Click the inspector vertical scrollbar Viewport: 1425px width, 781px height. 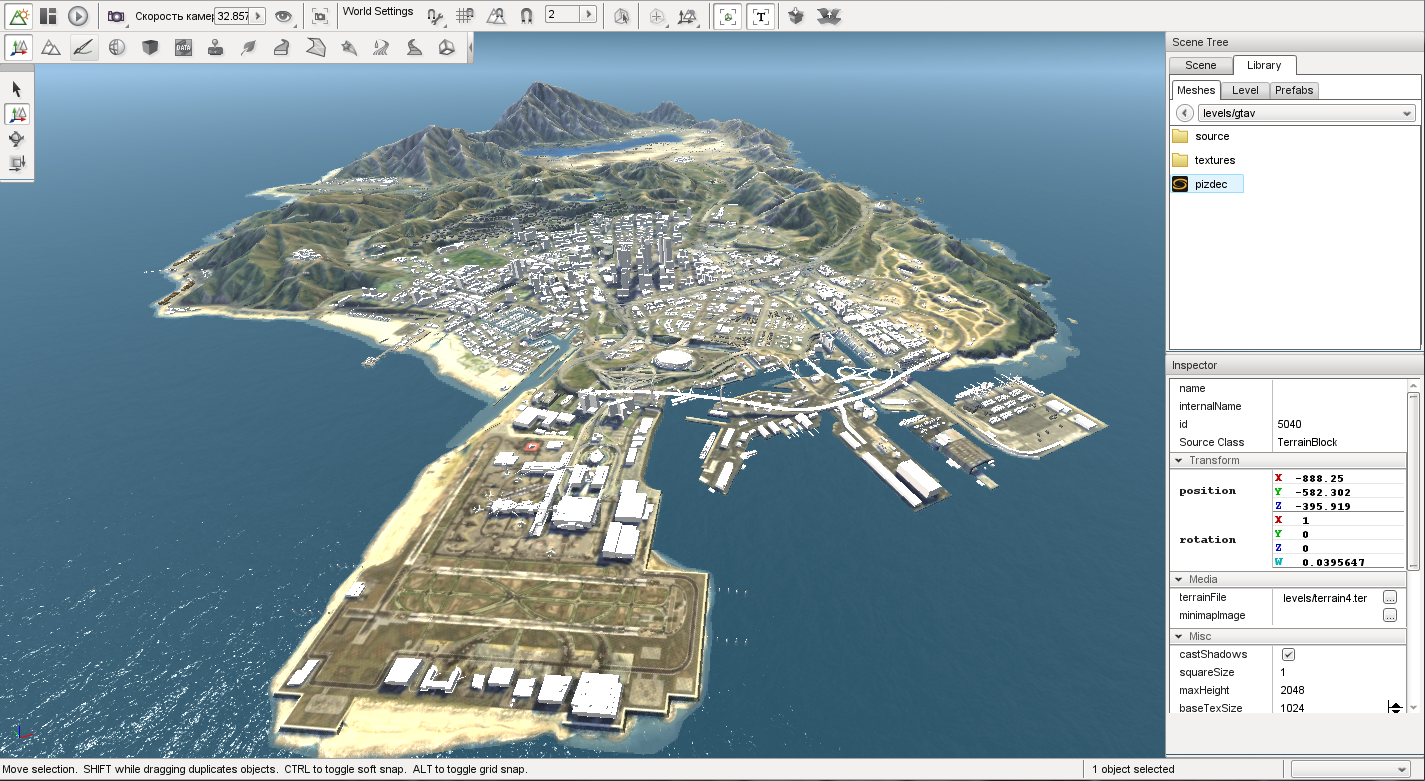coord(1413,480)
